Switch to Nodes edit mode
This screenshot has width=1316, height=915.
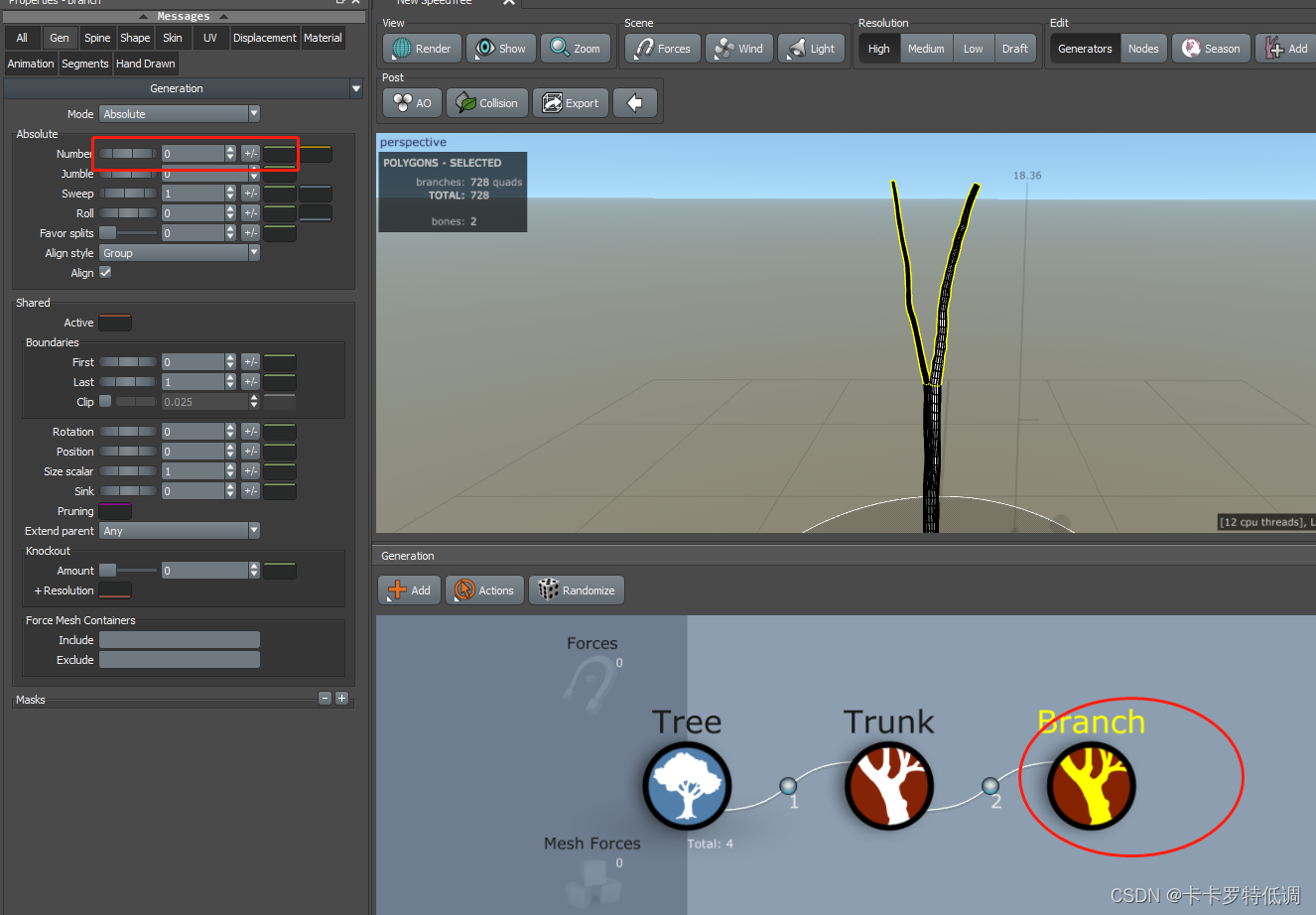[1143, 48]
